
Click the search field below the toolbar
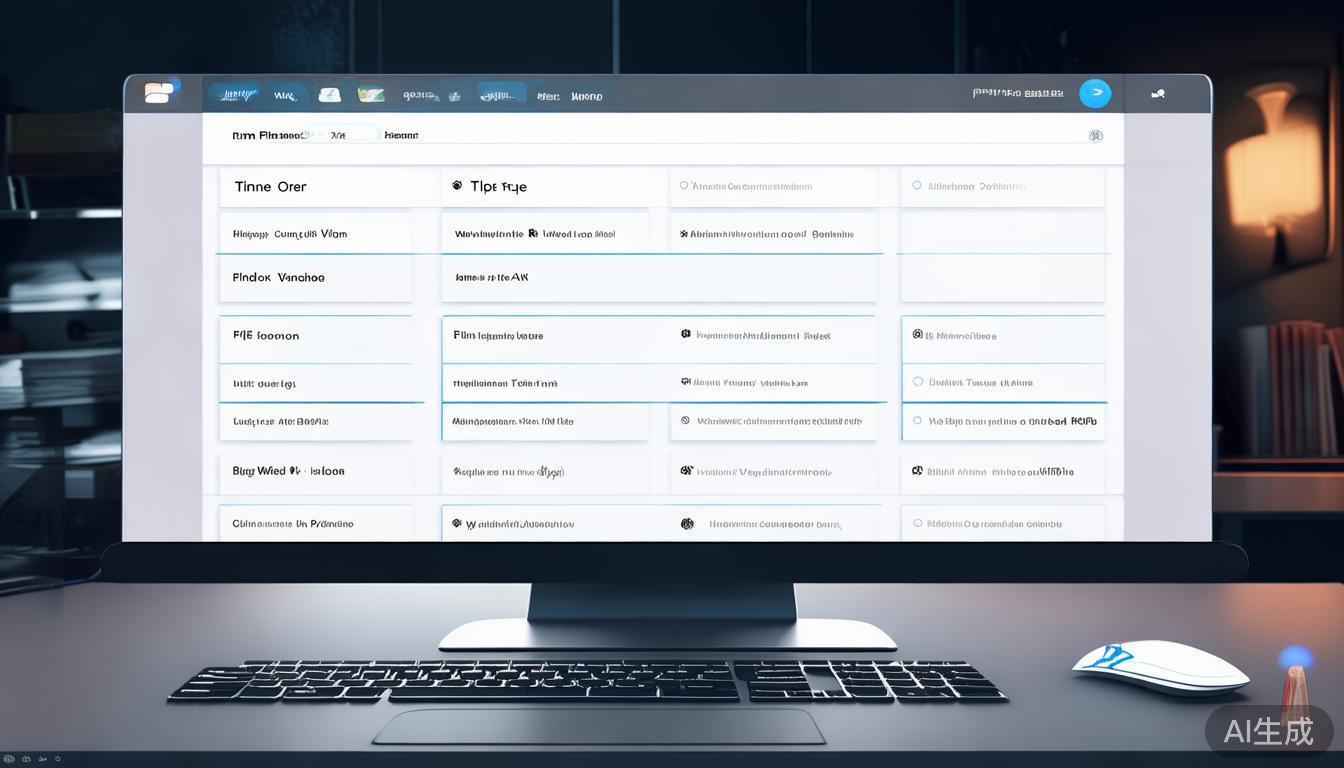340,135
